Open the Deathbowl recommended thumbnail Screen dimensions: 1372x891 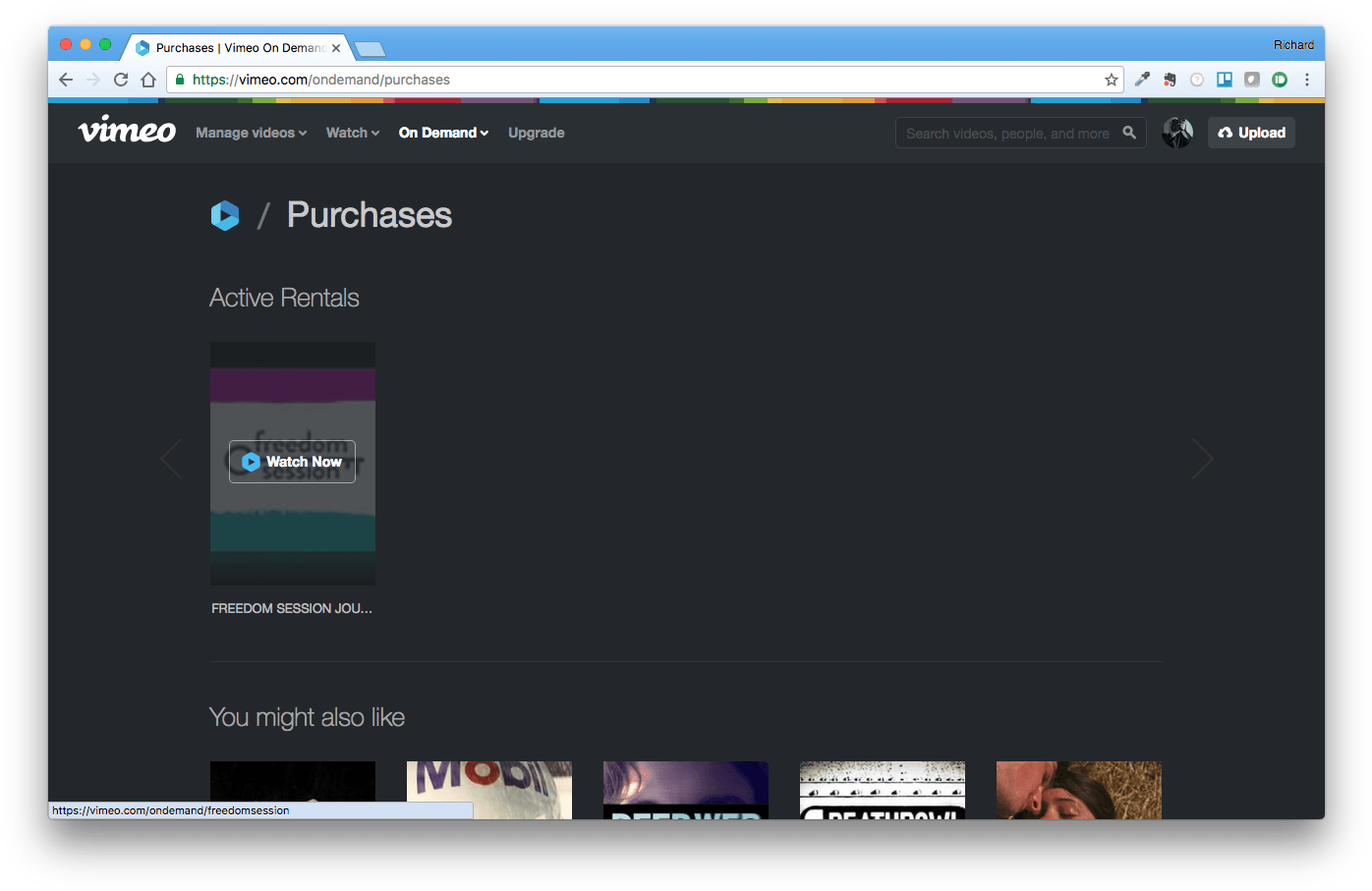point(883,790)
